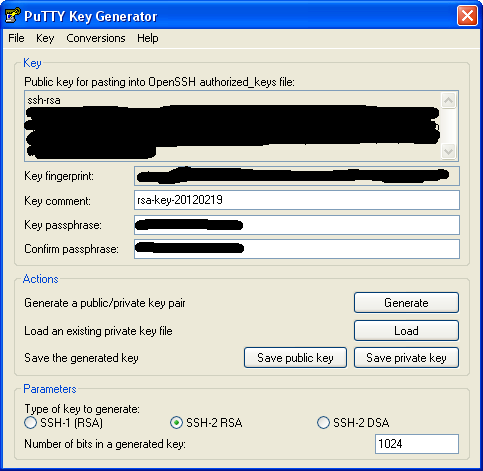Click the 'Key passphrase:' label
Image resolution: width=483 pixels, height=471 pixels.
[63, 225]
